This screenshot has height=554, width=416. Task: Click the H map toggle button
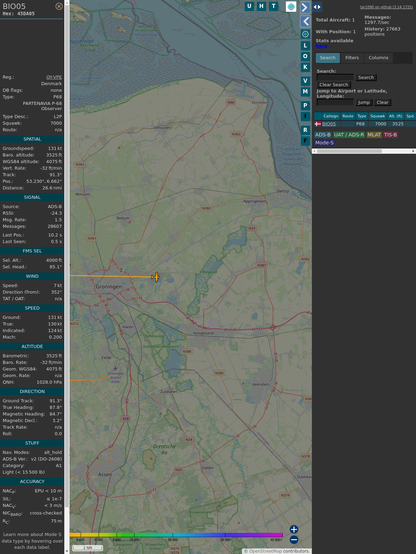pyautogui.click(x=261, y=6)
